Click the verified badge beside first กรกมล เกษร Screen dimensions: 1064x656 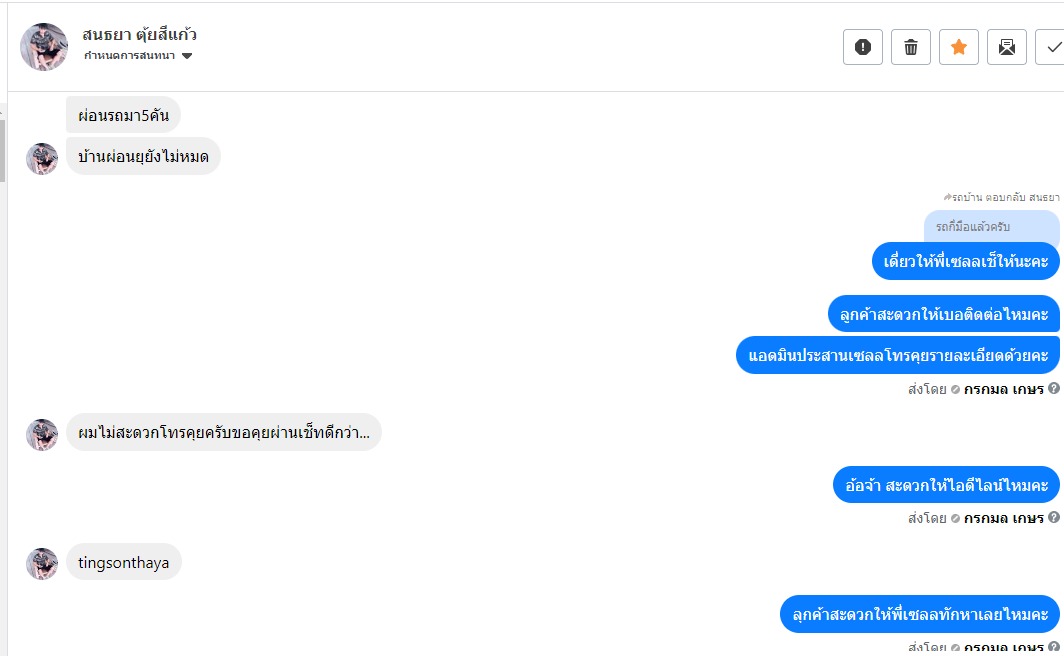955,389
